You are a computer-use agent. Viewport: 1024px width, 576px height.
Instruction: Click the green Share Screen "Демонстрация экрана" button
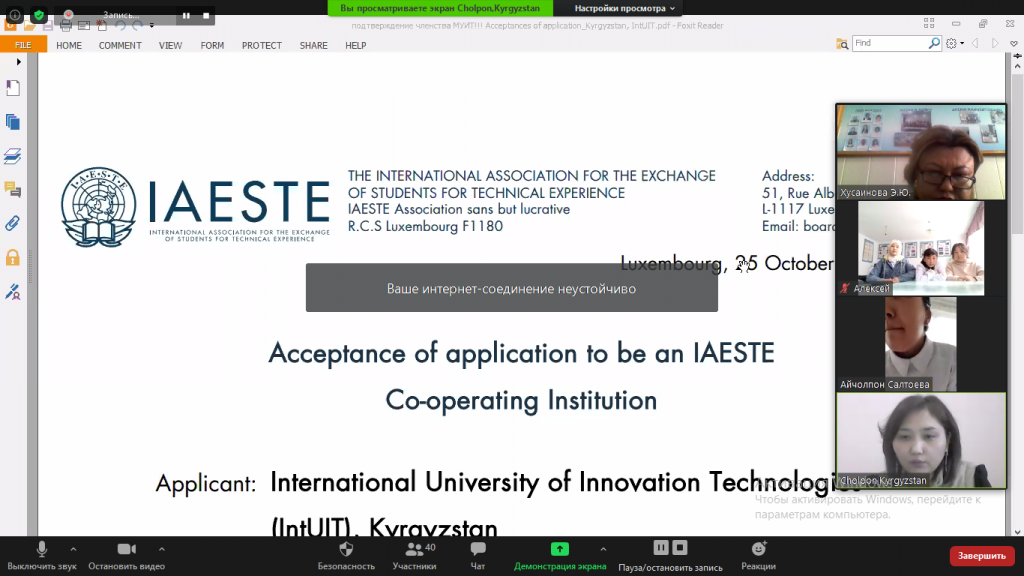click(560, 556)
